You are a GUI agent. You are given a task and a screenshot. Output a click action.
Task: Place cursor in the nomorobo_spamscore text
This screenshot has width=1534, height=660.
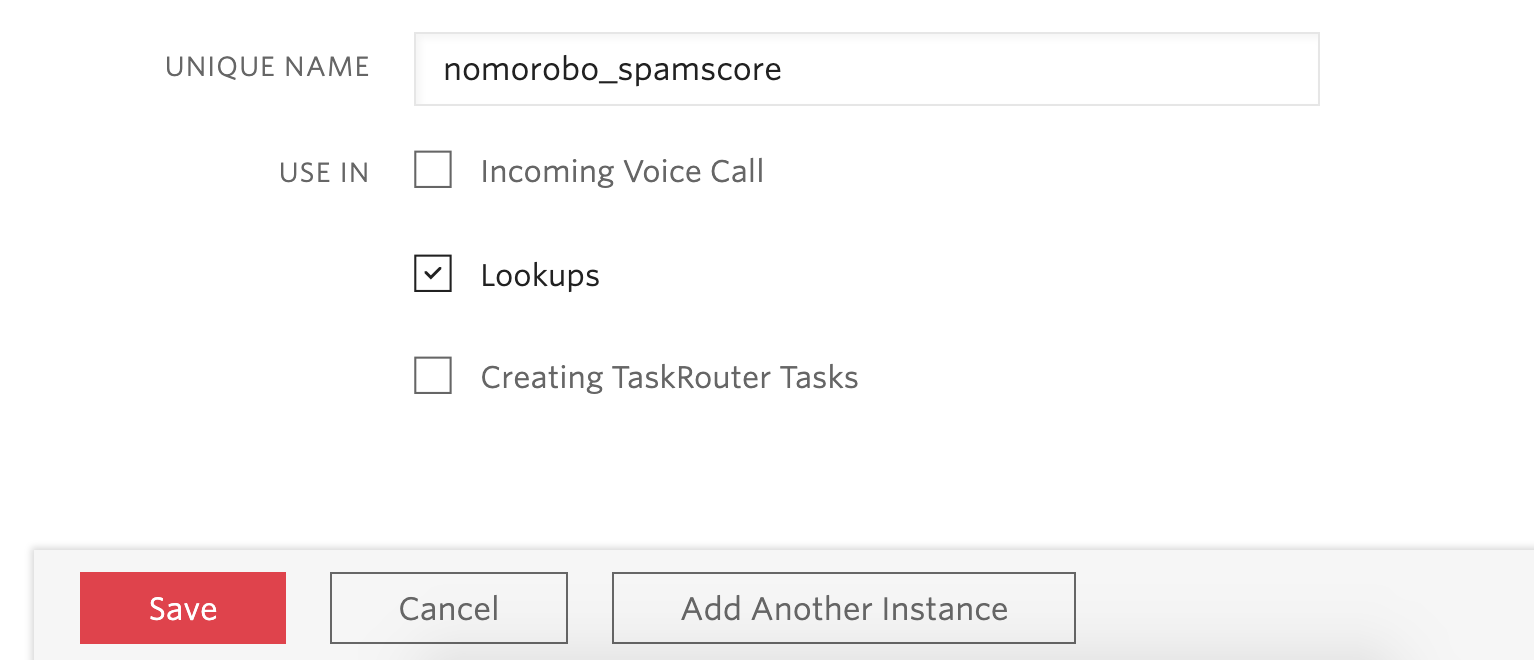click(x=612, y=69)
